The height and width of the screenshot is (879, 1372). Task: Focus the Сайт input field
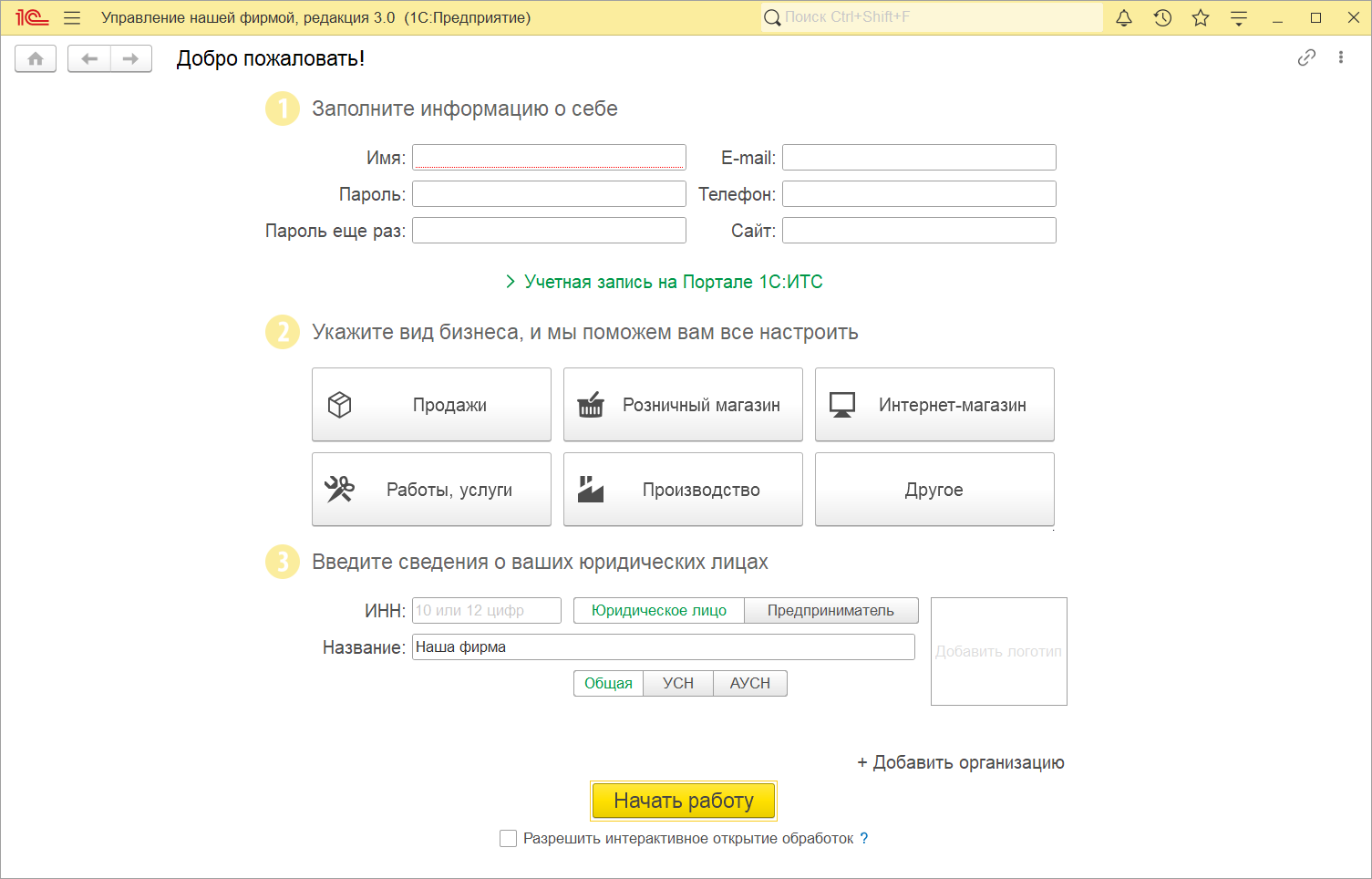(x=919, y=230)
